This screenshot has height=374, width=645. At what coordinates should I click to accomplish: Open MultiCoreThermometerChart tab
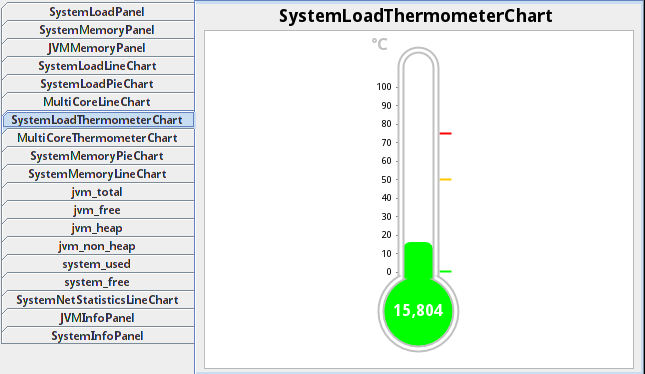tap(98, 138)
